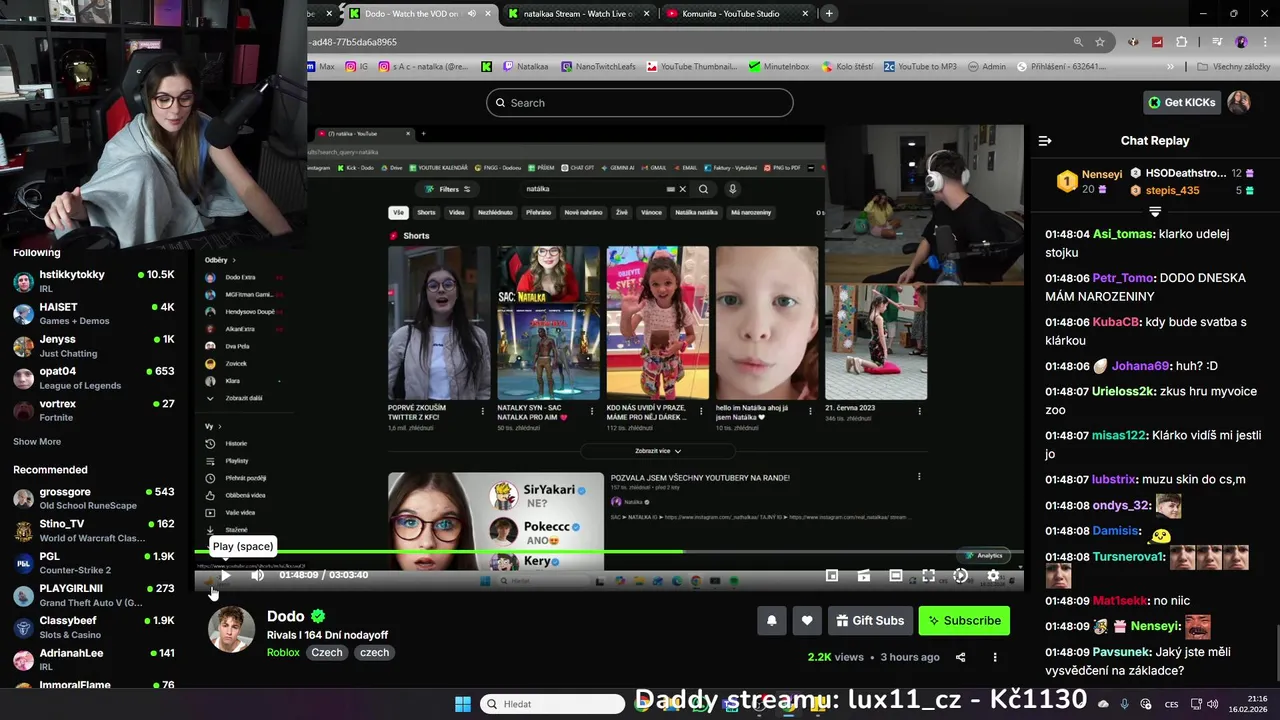Open followed channel Jenyss
Viewport: 1280px width, 720px height.
click(95, 346)
